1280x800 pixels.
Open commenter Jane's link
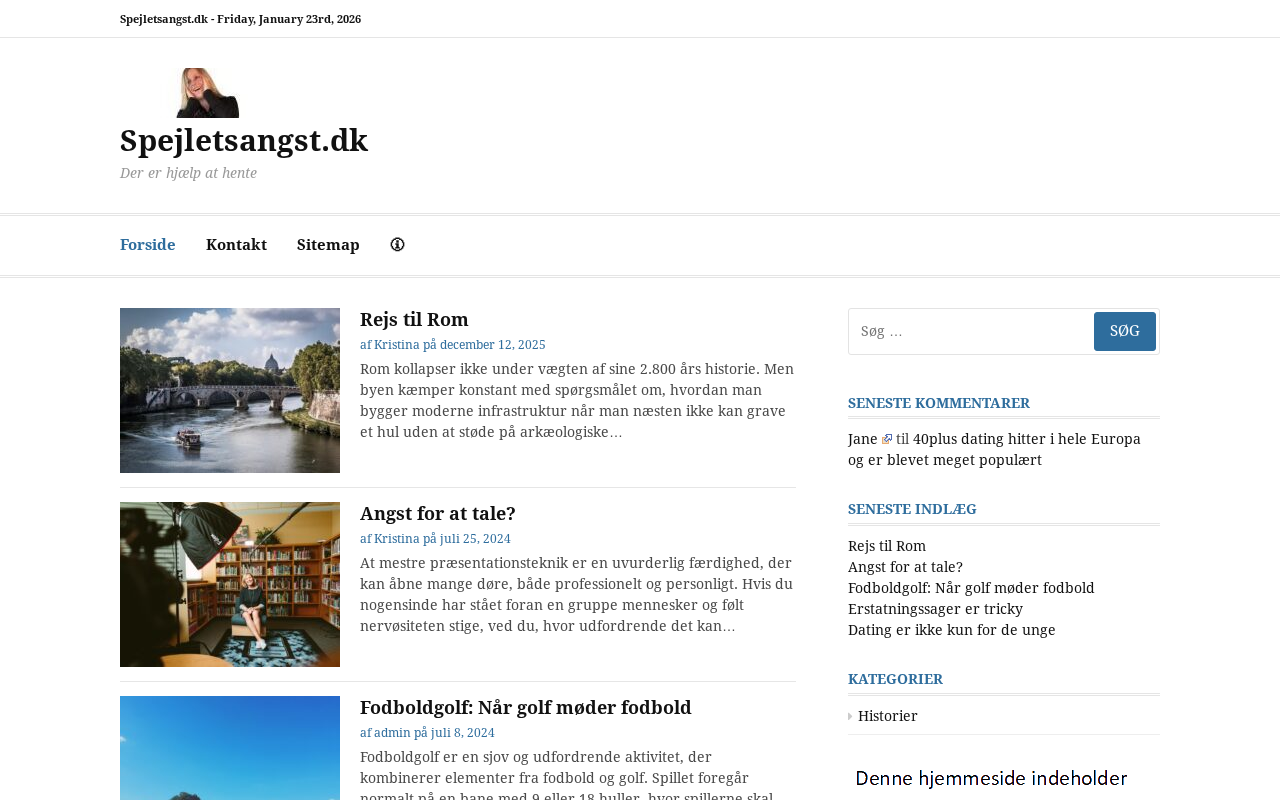863,439
